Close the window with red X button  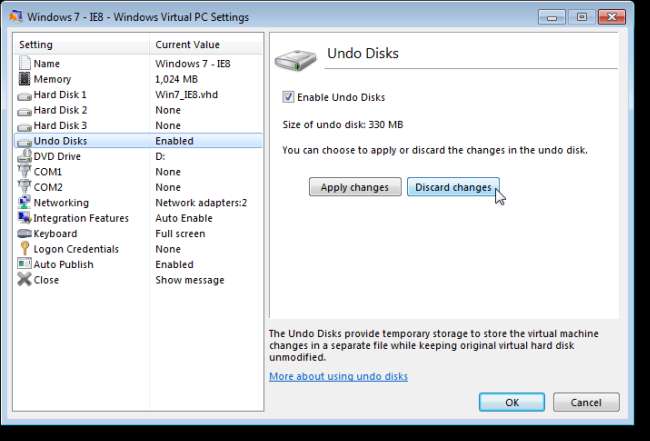click(x=611, y=17)
